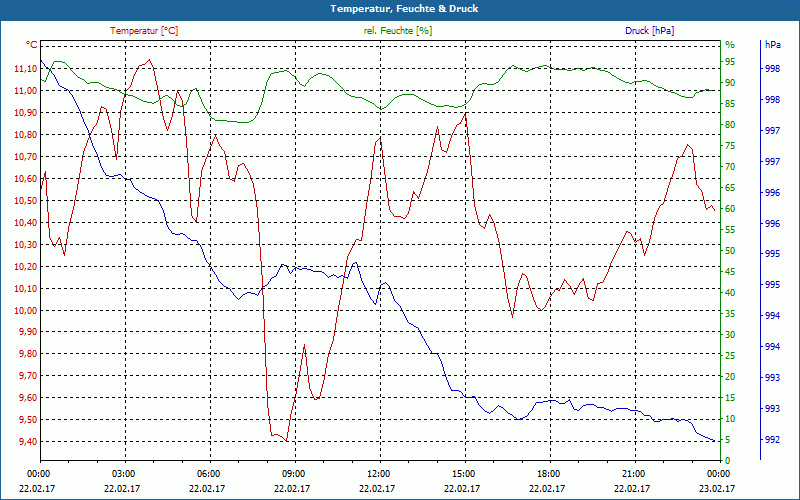Viewport: 800px width, 500px height.
Task: Click the chart title "Temperatur, Feuchte & Druck"
Action: [404, 9]
